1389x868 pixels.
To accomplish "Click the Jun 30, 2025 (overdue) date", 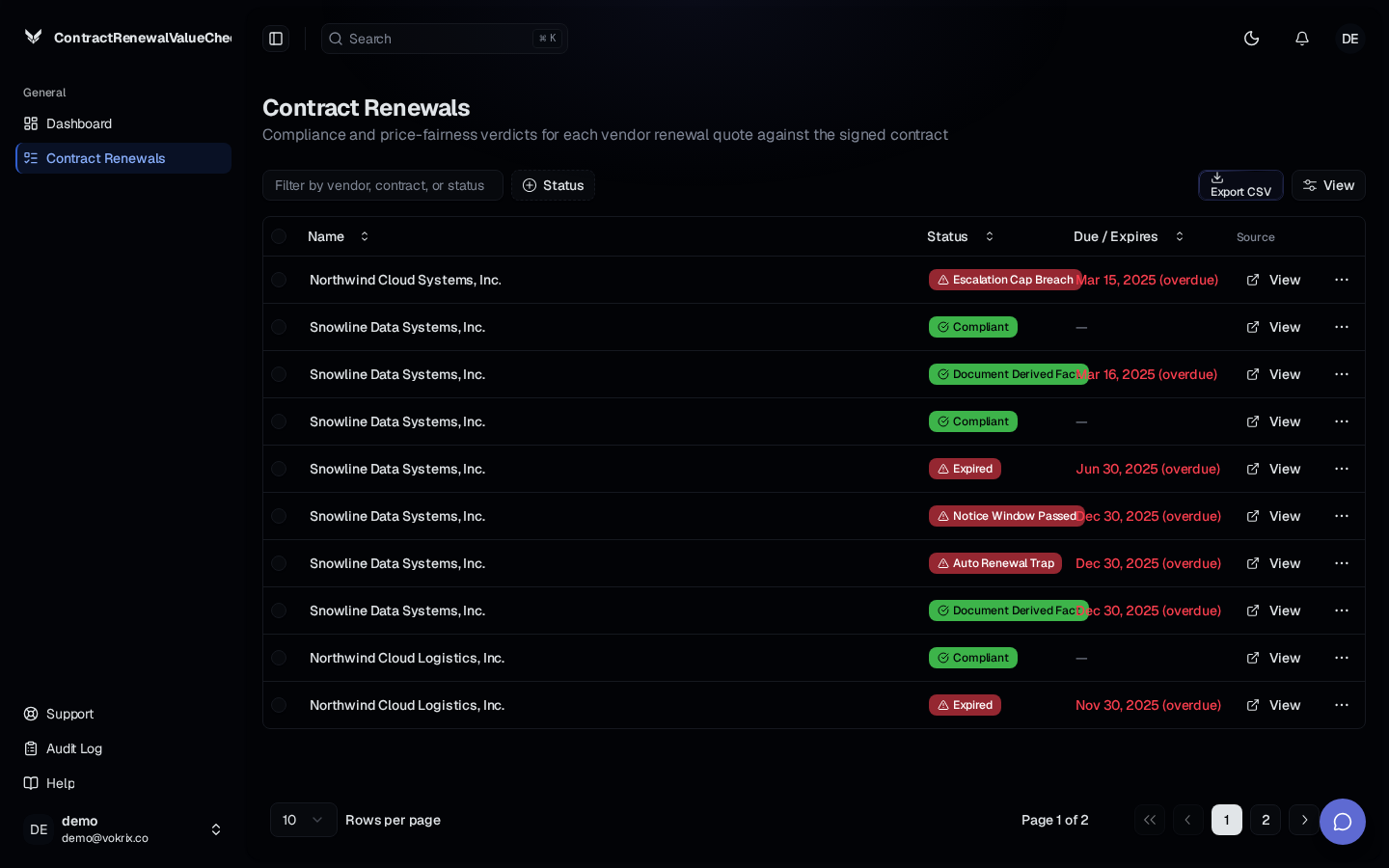I will point(1148,469).
